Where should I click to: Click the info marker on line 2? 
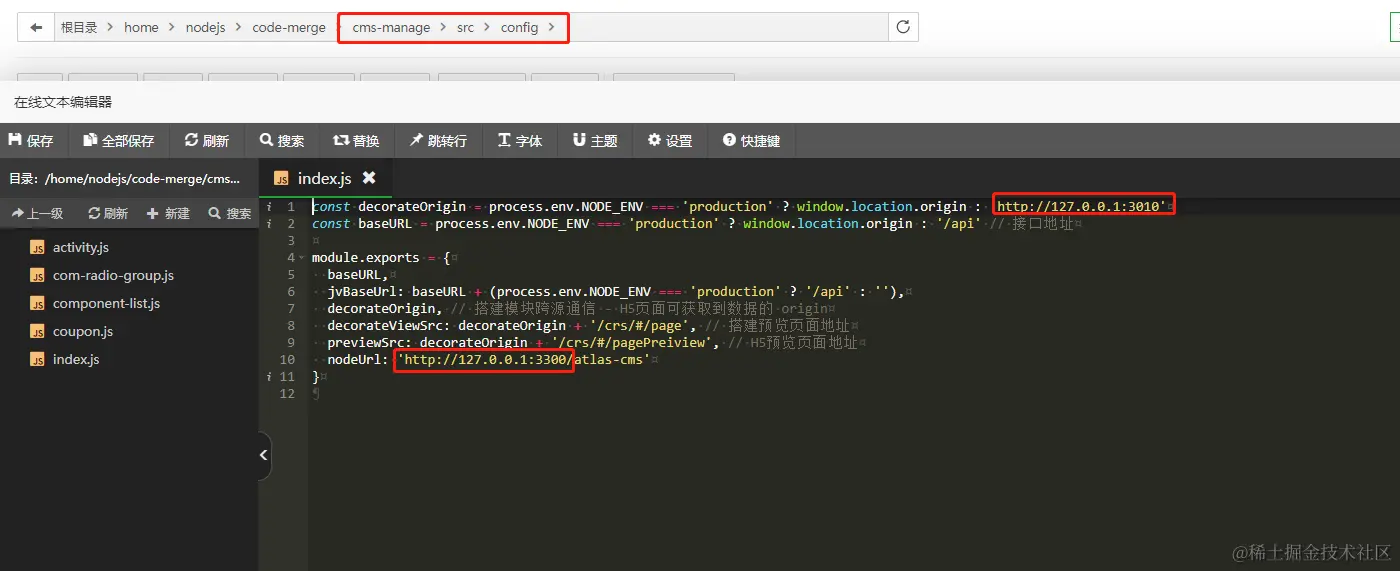tap(268, 223)
